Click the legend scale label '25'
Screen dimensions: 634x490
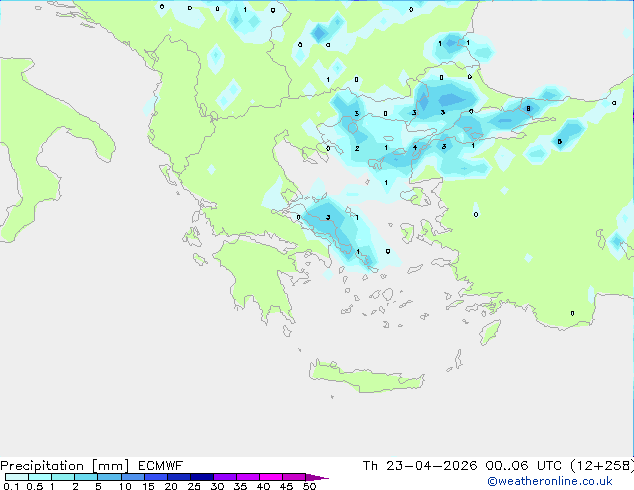coord(194,486)
